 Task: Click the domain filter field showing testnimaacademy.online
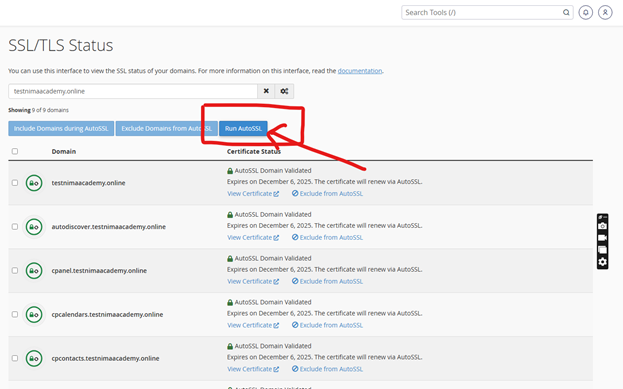point(133,91)
